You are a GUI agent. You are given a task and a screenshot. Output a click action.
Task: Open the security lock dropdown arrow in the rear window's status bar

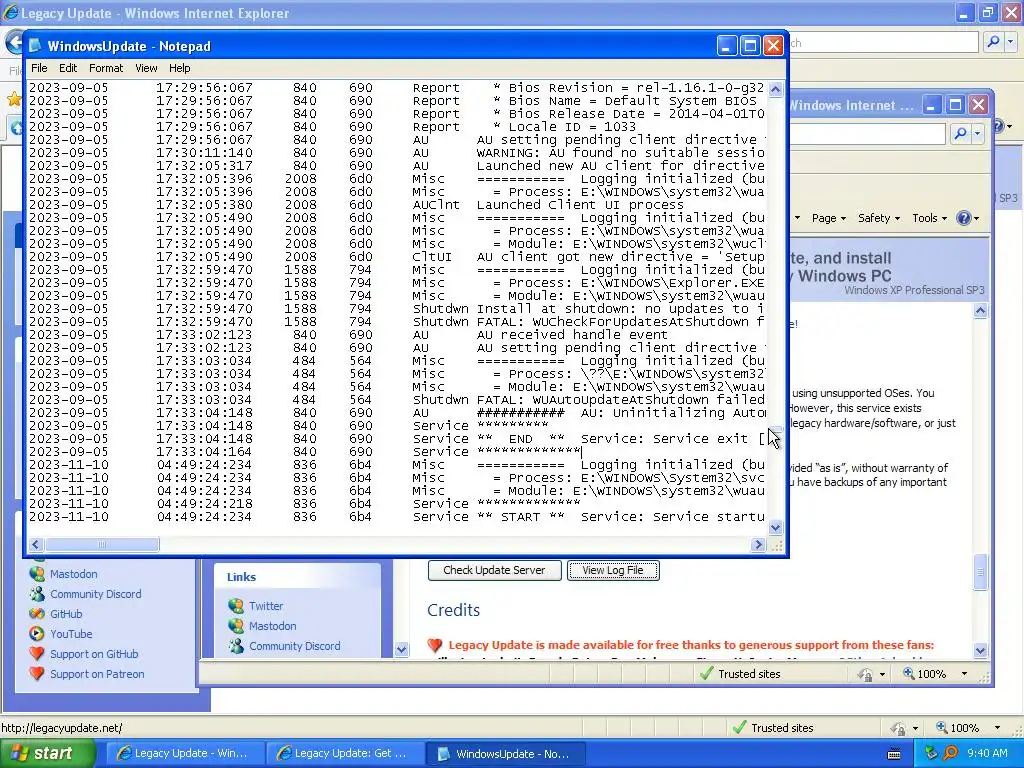915,728
